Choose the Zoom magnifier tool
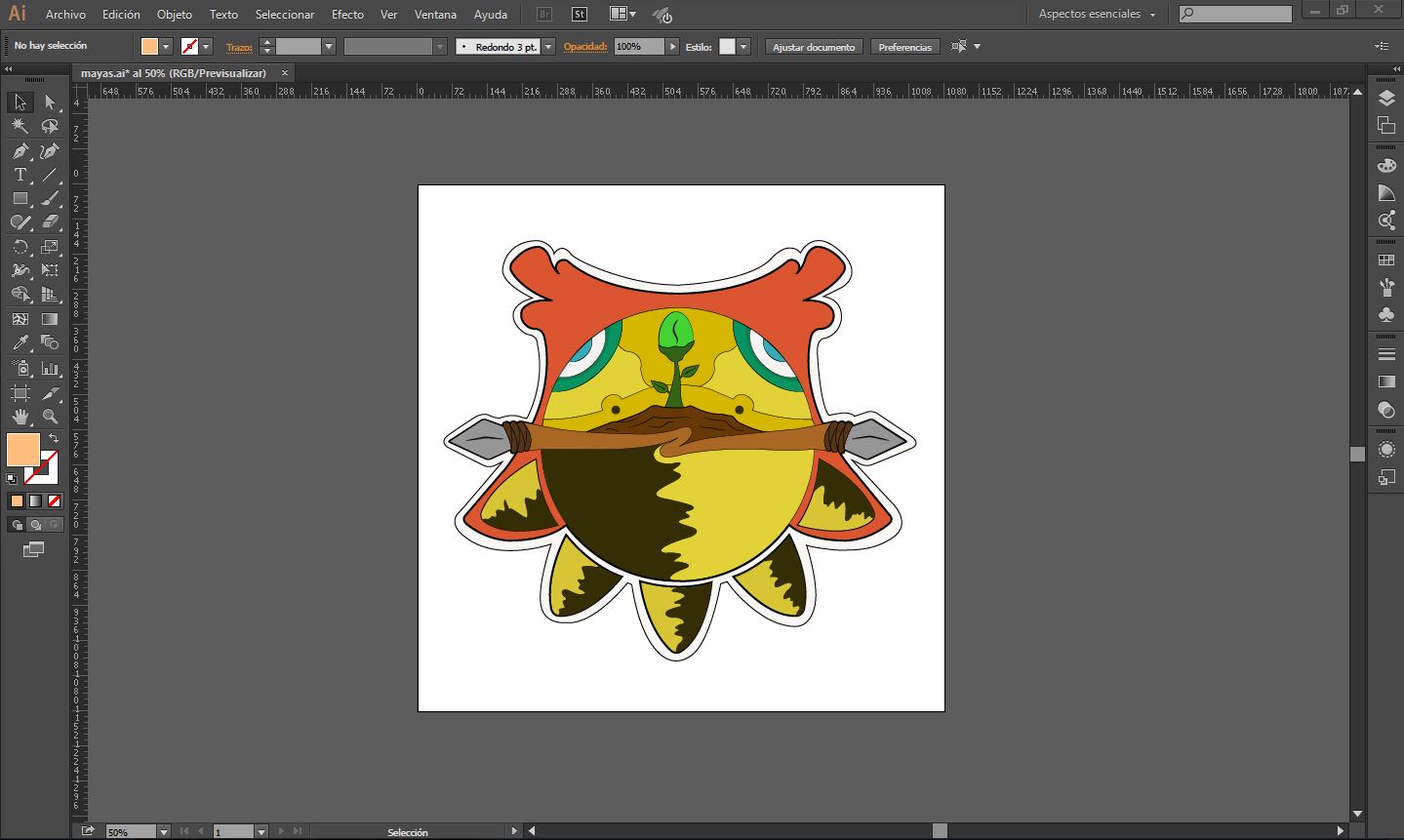This screenshot has width=1404, height=840. coord(50,417)
